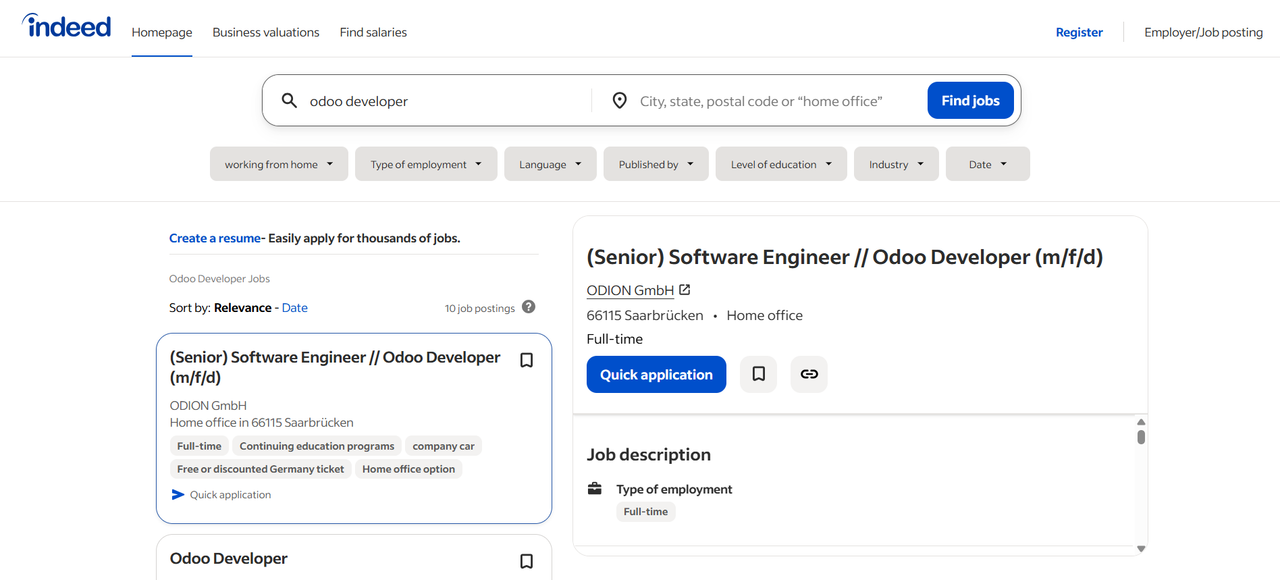This screenshot has height=580, width=1280.
Task: Click Full-time chip under Job description
Action: [646, 511]
